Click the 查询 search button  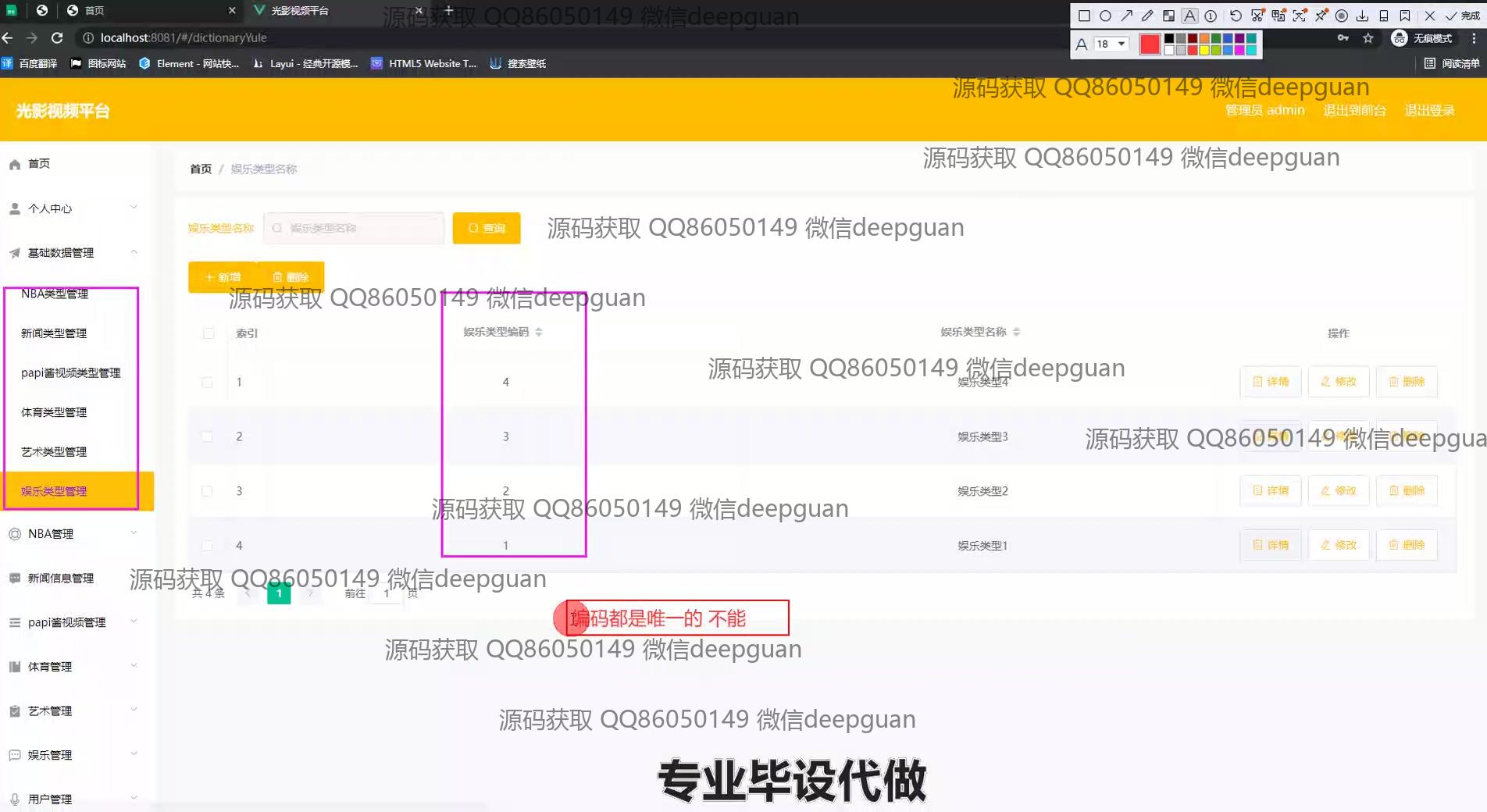[487, 228]
